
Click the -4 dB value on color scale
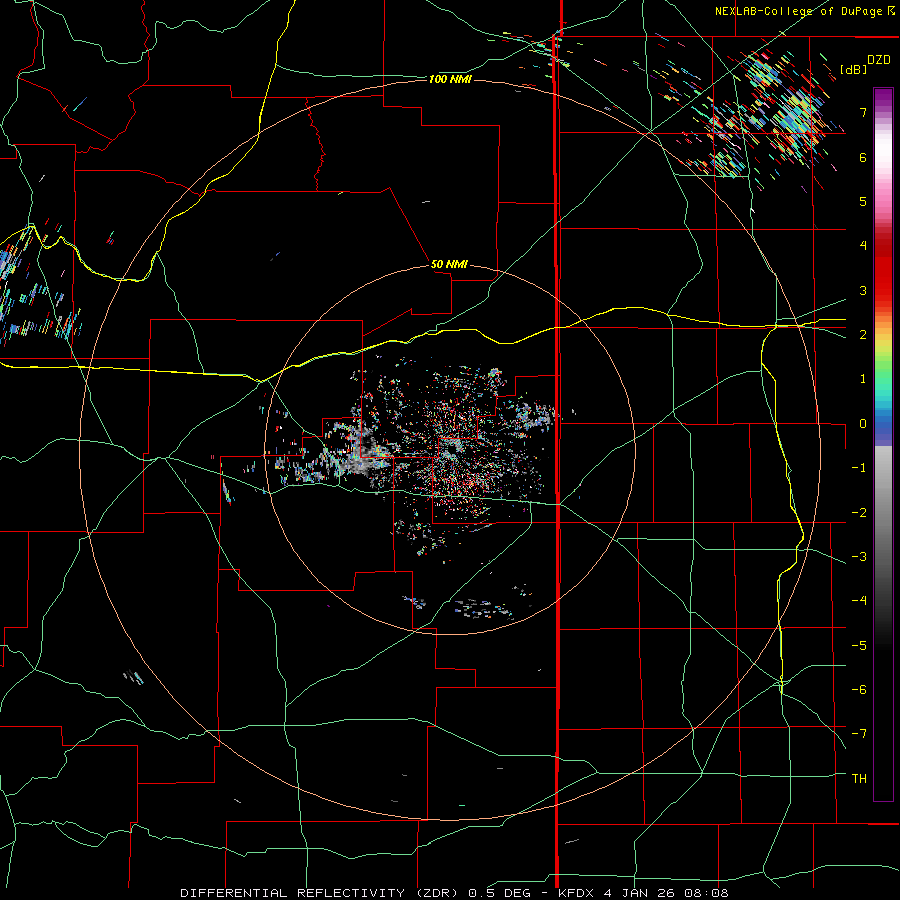(x=859, y=601)
